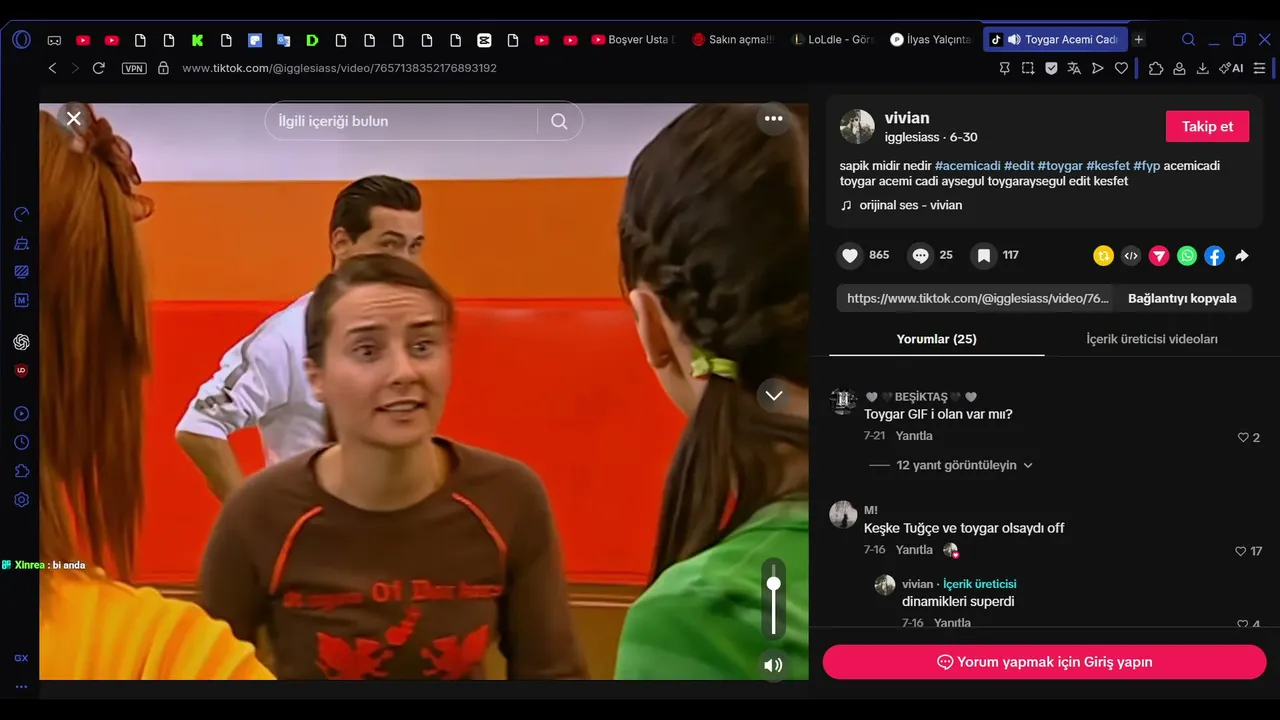Open the ad blocker shield icon
1280x720 pixels.
coord(1051,68)
